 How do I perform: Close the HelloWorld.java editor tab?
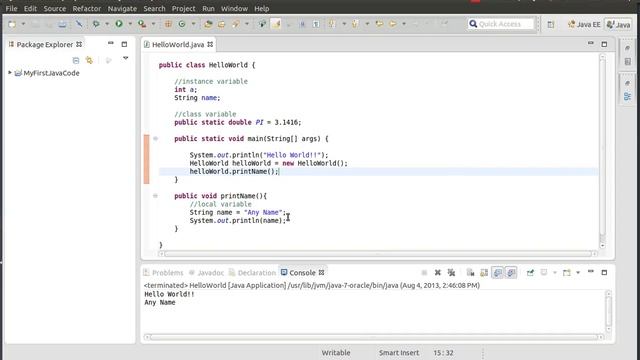click(210, 44)
